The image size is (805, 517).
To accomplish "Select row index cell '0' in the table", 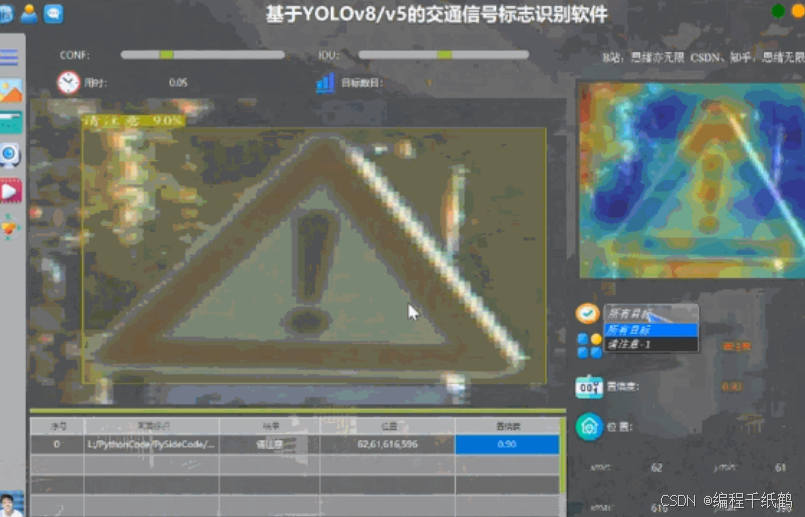I will (x=57, y=444).
